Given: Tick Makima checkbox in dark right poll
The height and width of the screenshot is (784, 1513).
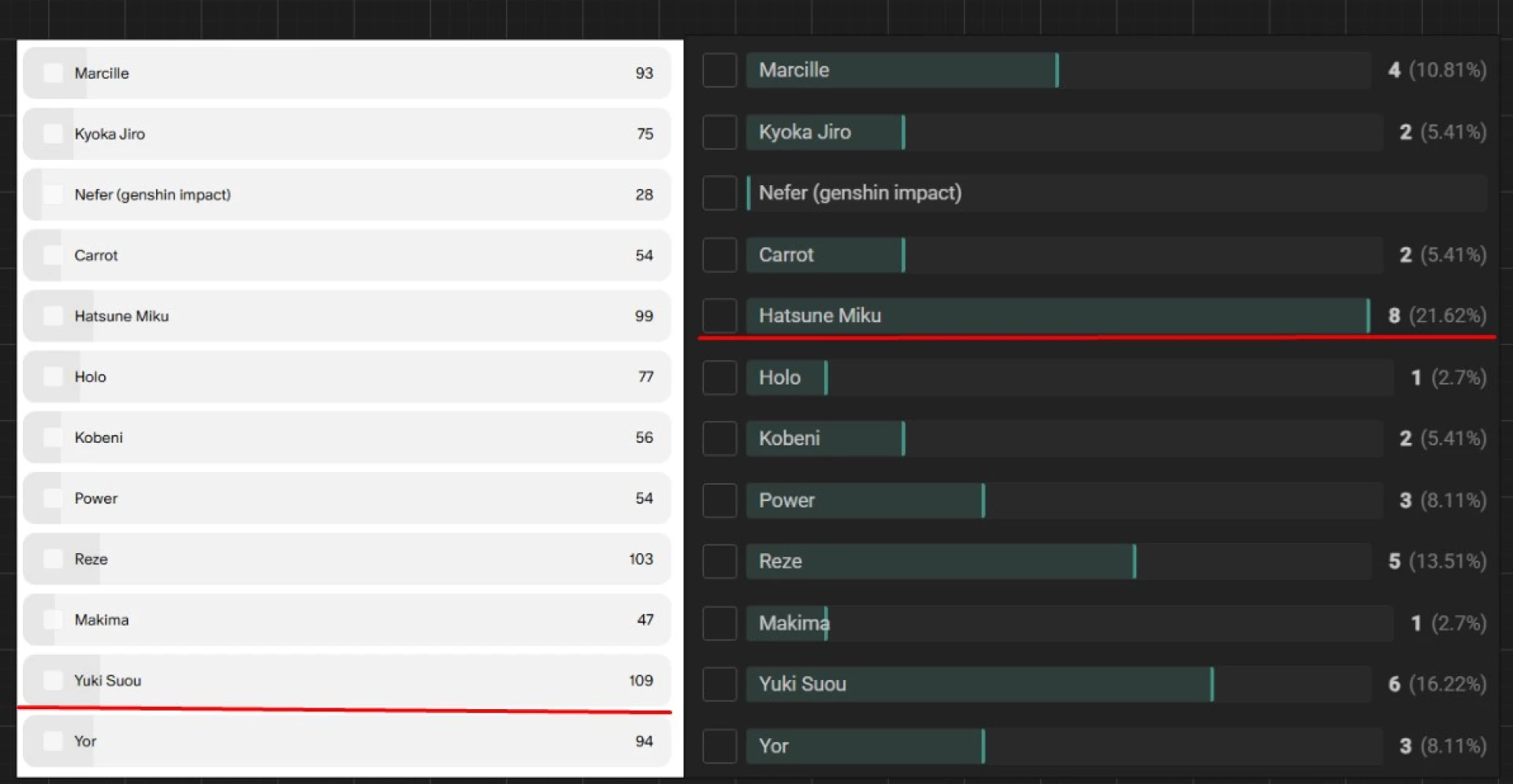Looking at the screenshot, I should pos(719,623).
